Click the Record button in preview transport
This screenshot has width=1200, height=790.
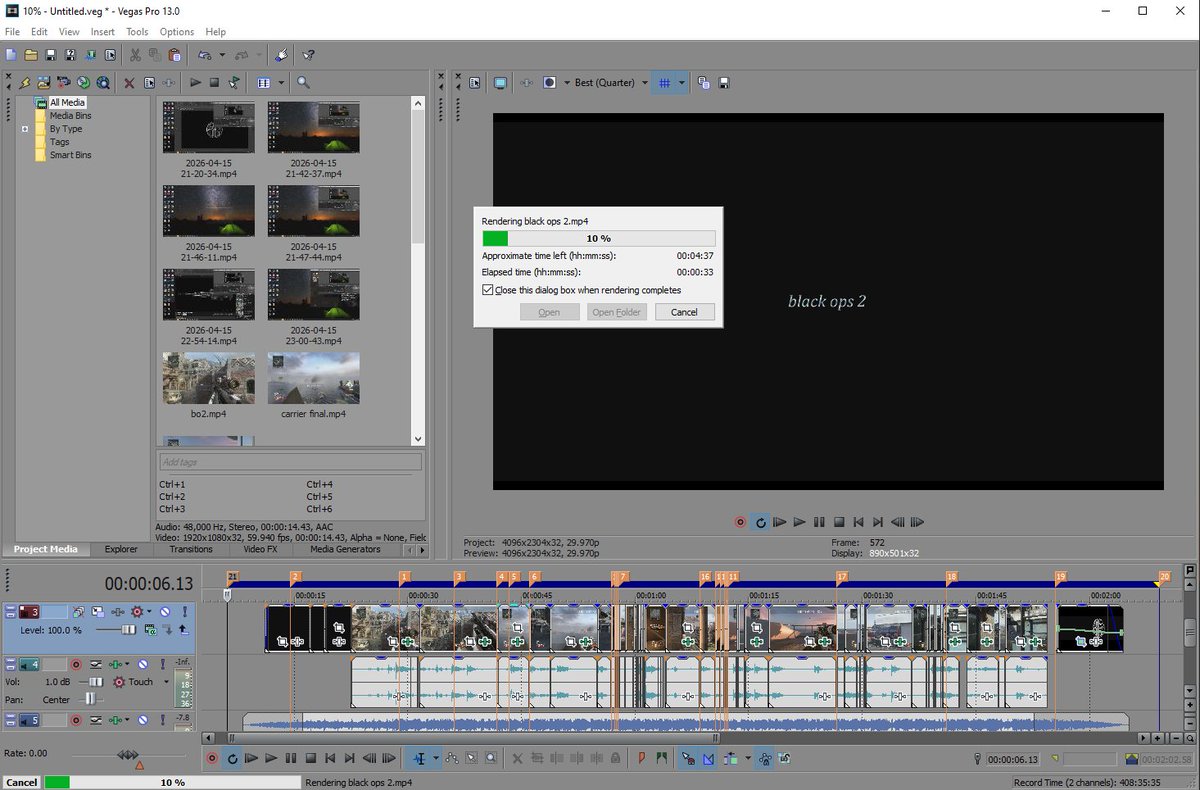tap(740, 522)
